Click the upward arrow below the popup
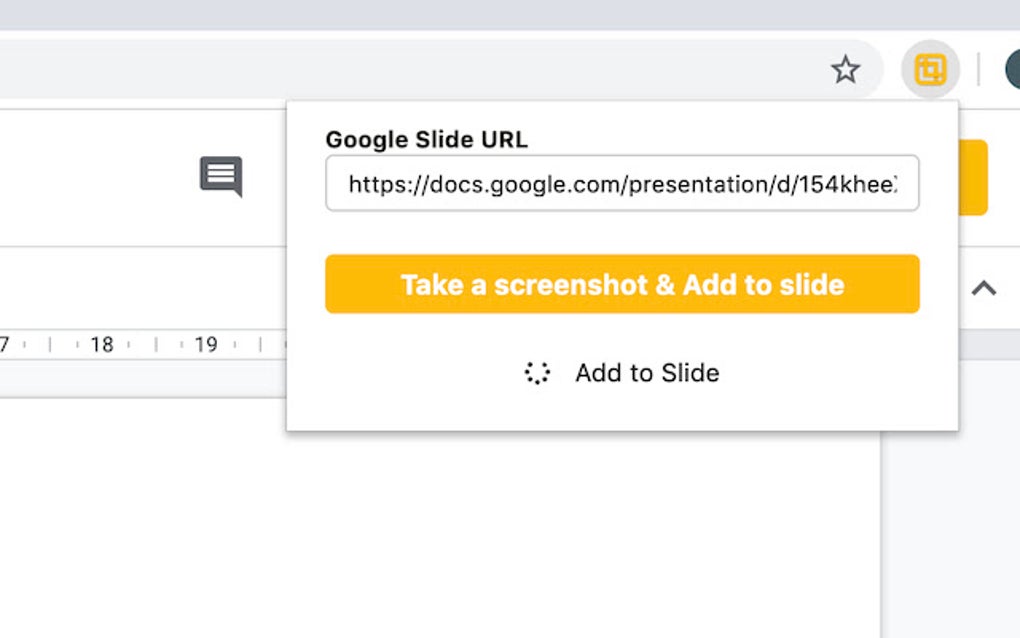 click(x=985, y=288)
